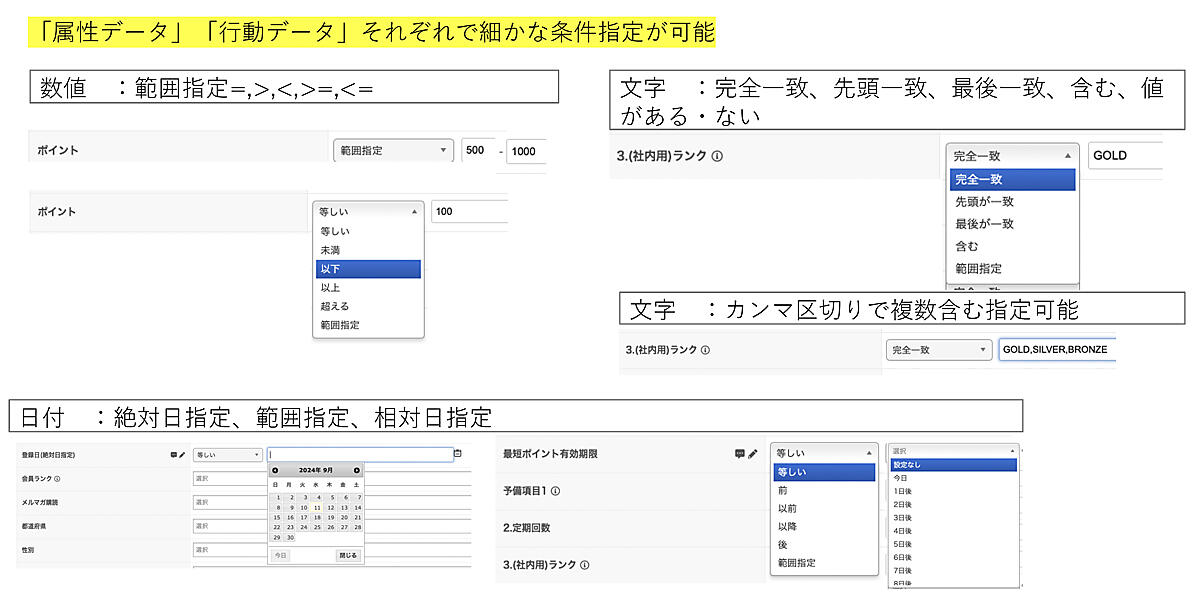This screenshot has height=601, width=1200.
Task: Go to next month in calendar
Action: tap(357, 470)
